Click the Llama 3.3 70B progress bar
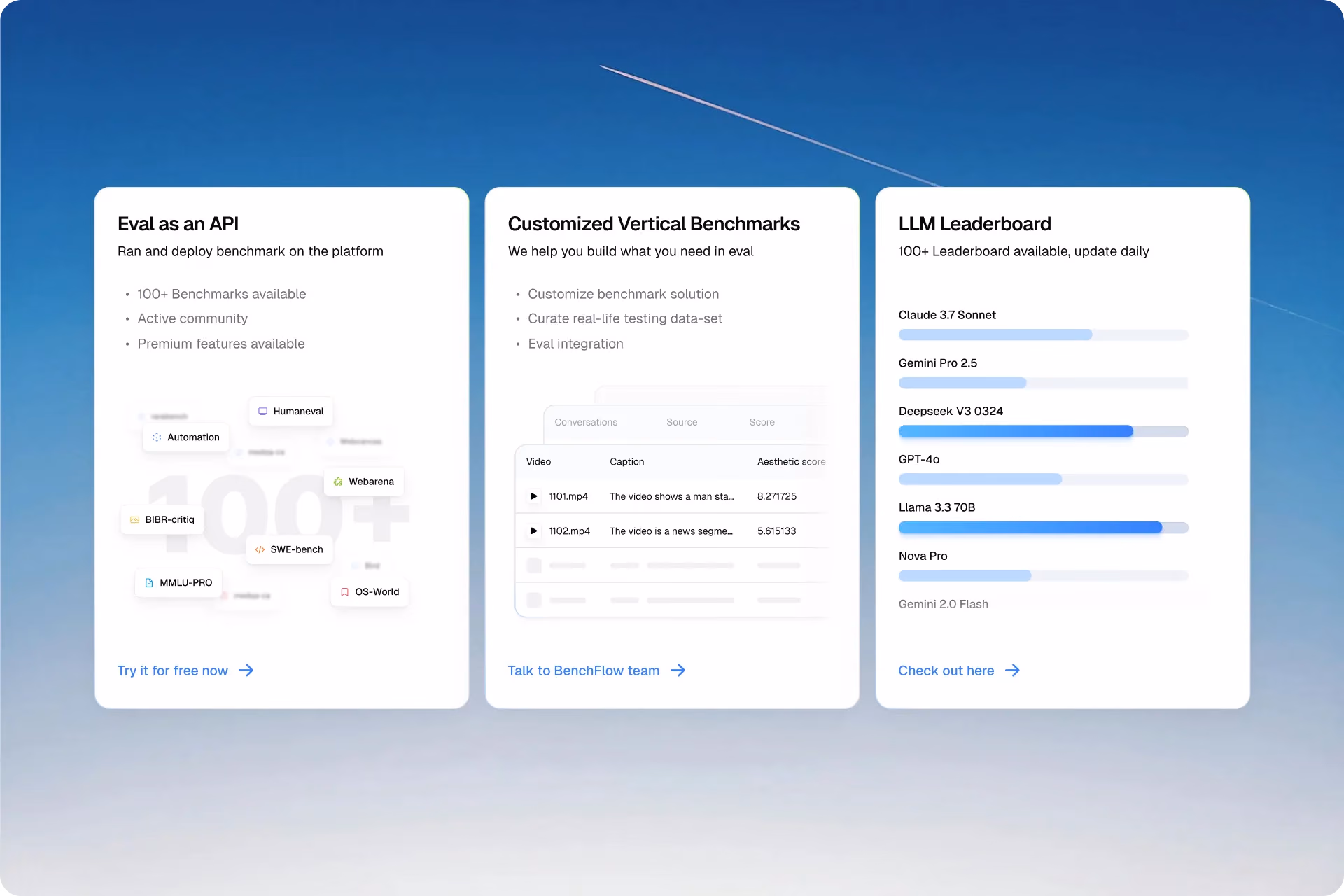The width and height of the screenshot is (1344, 896). click(x=1043, y=527)
